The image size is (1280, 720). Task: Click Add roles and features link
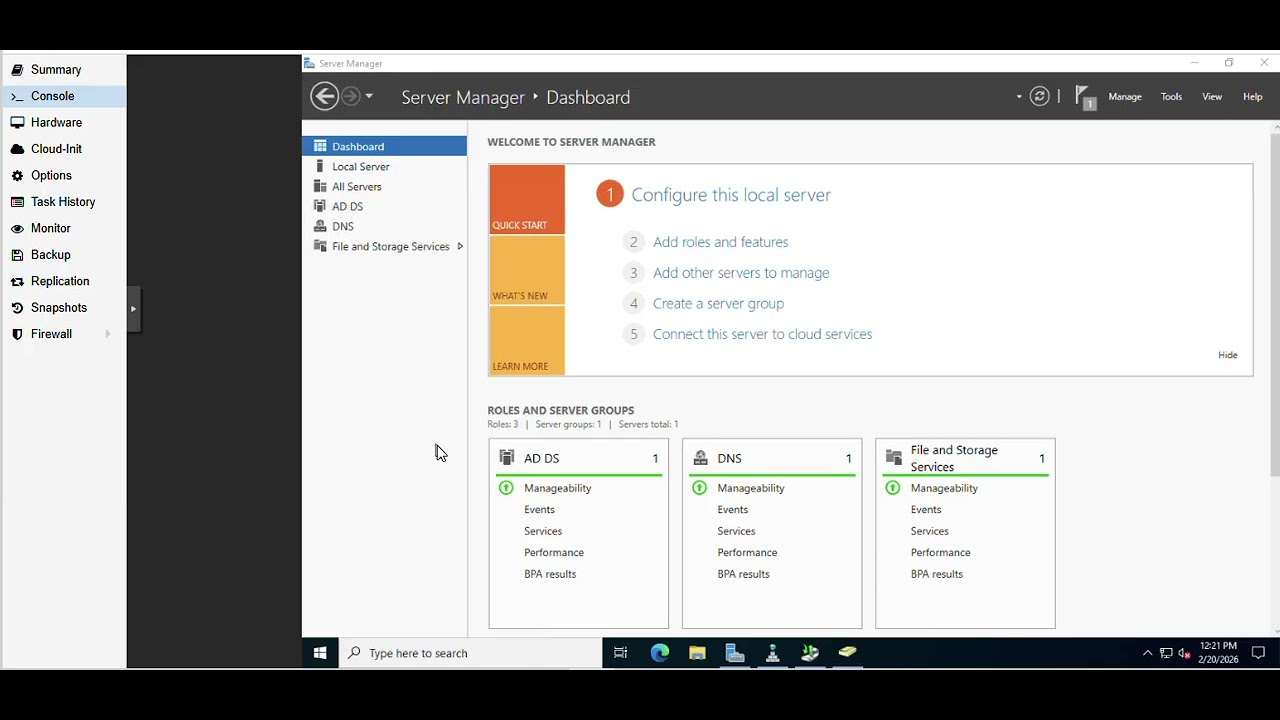pos(720,242)
